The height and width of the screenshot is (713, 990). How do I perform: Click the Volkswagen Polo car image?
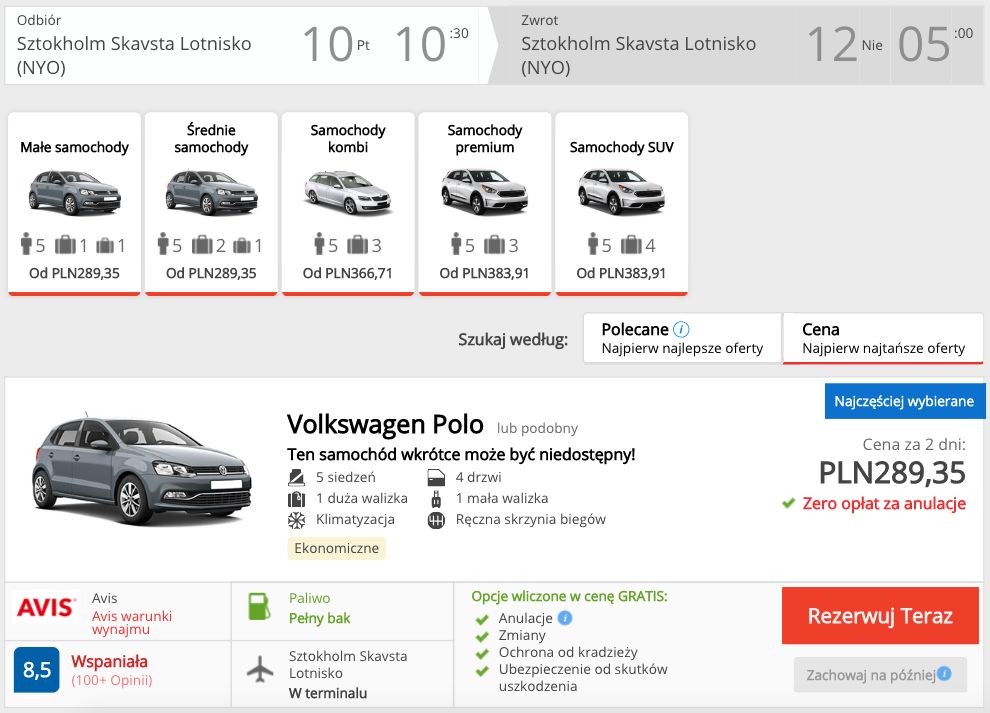(142, 469)
